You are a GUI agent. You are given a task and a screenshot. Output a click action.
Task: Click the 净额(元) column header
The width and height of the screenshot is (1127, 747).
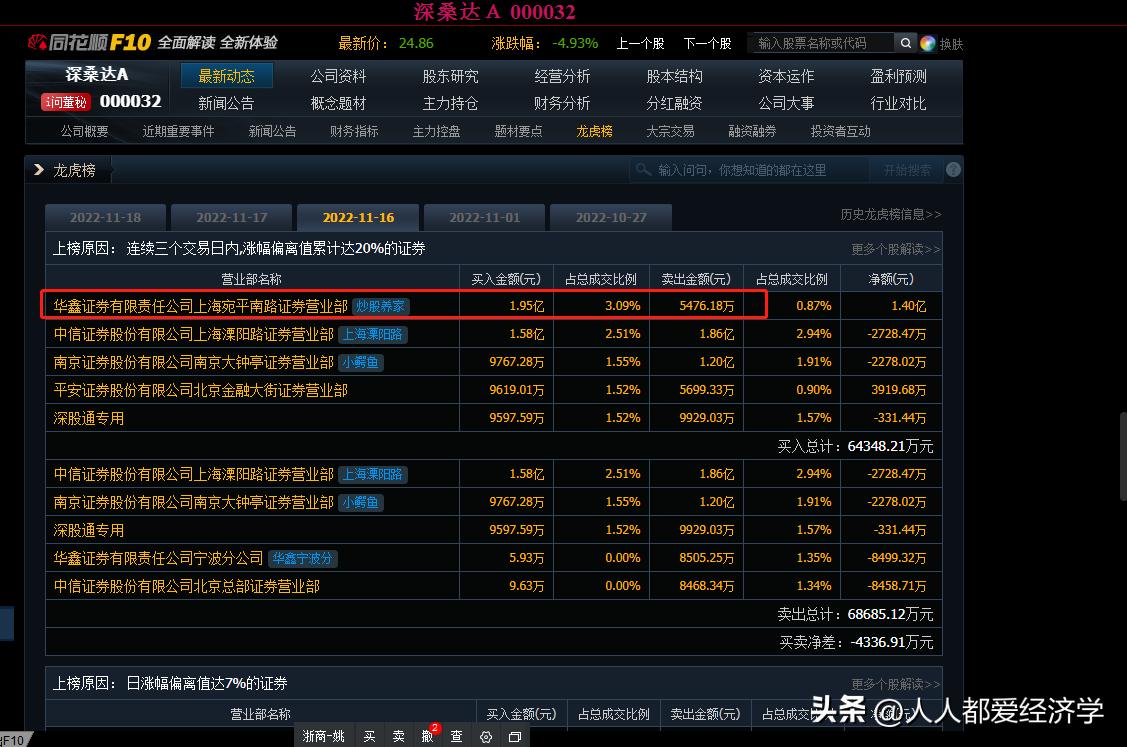click(x=891, y=279)
